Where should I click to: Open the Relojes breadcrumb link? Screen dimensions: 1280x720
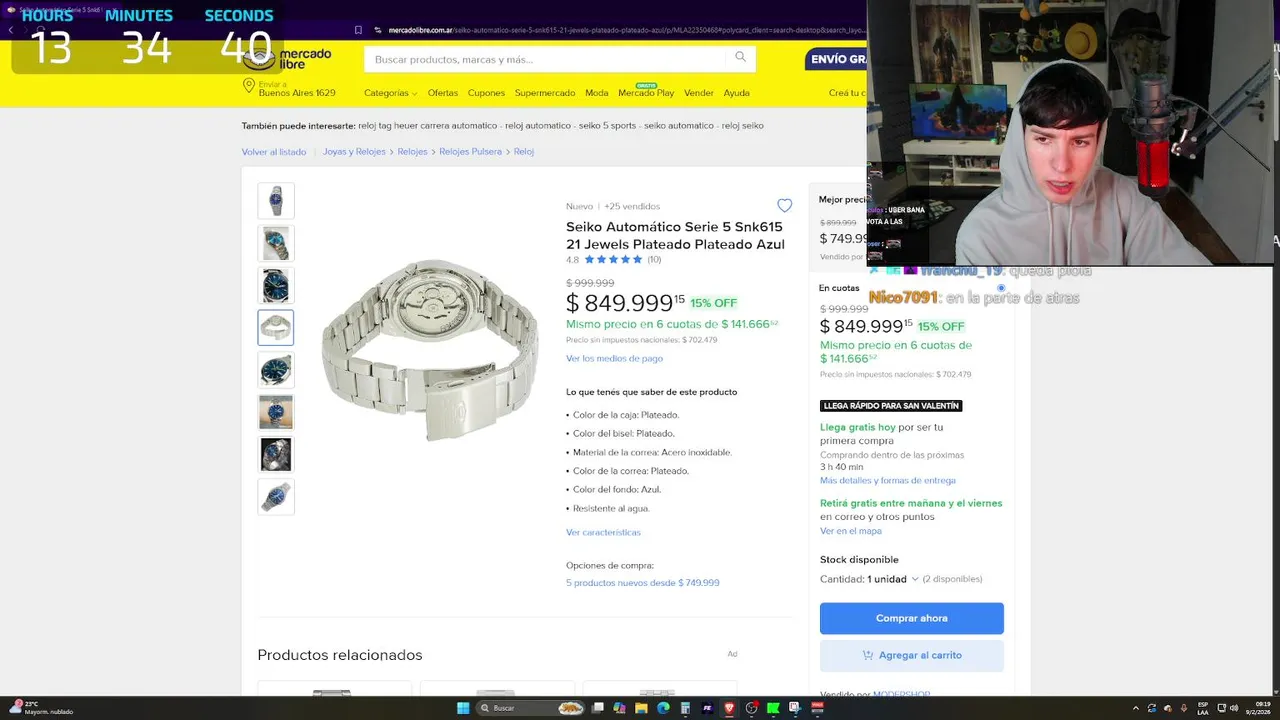point(412,152)
